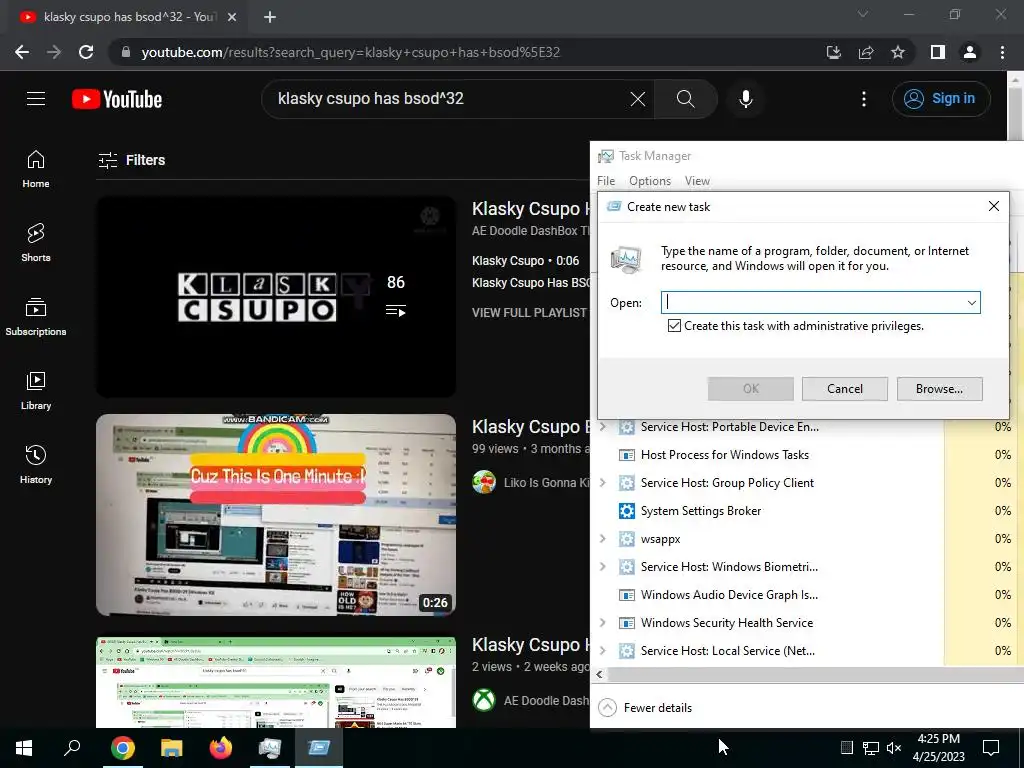Image resolution: width=1024 pixels, height=768 pixels.
Task: Open Shorts in YouTube sidebar
Action: pos(36,243)
